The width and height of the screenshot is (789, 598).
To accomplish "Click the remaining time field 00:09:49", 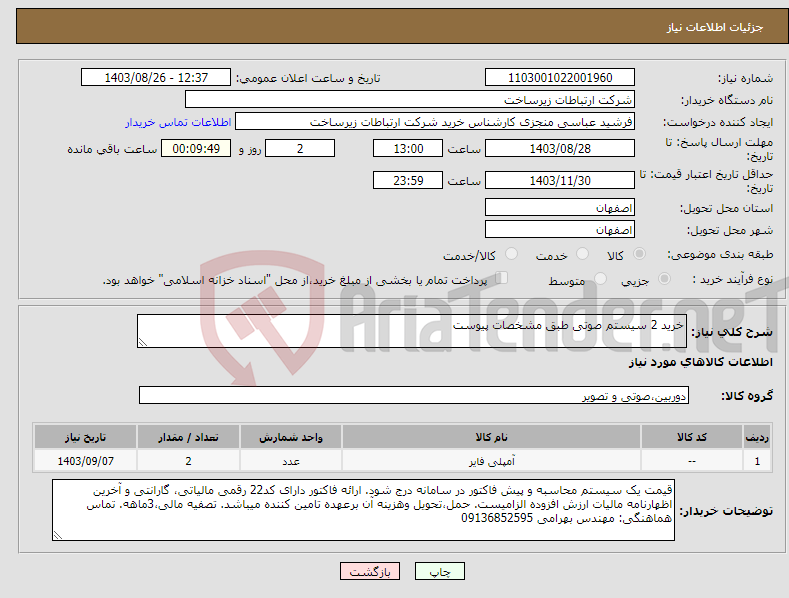I will pos(196,148).
